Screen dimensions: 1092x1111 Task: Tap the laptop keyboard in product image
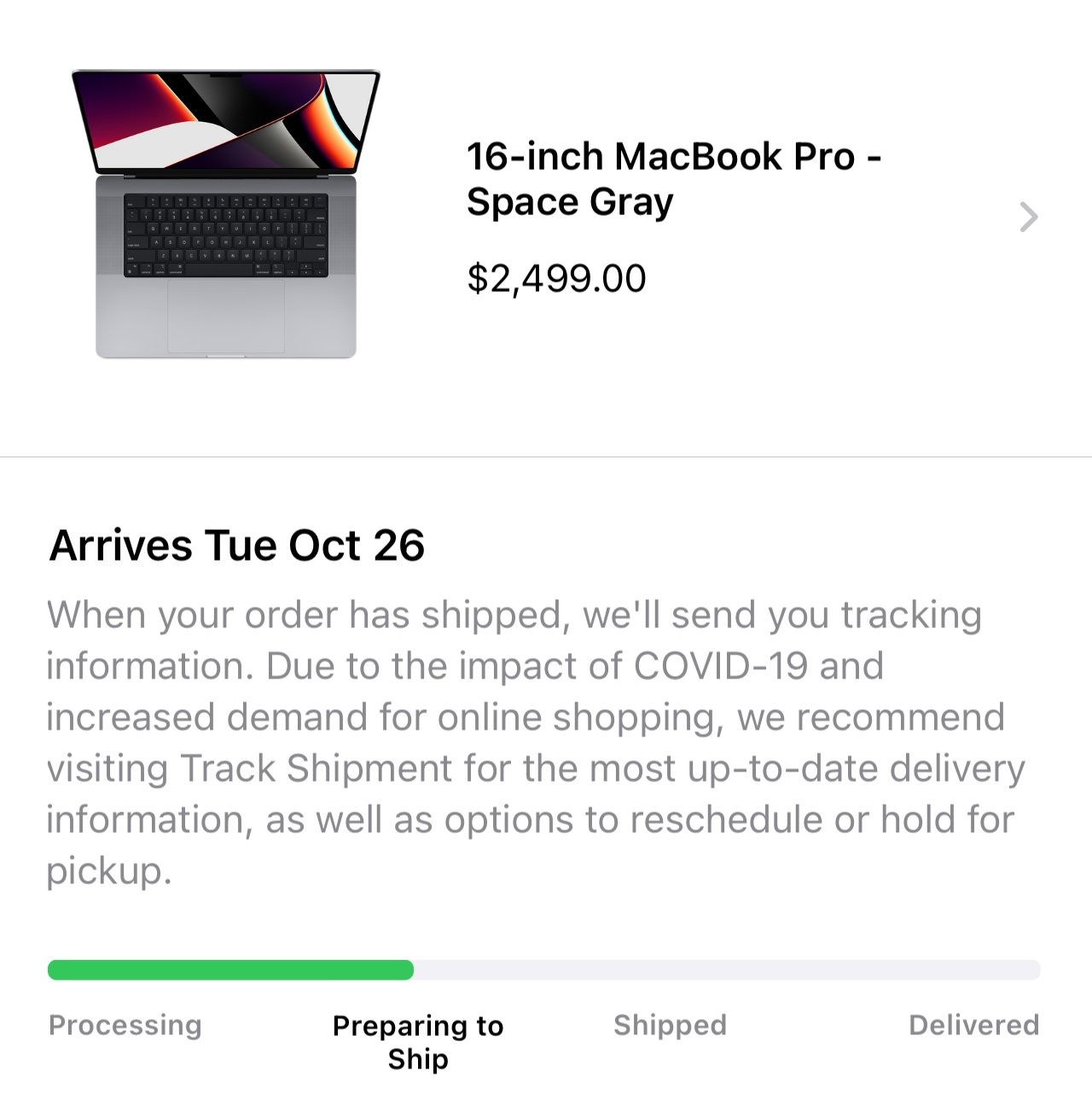click(226, 235)
